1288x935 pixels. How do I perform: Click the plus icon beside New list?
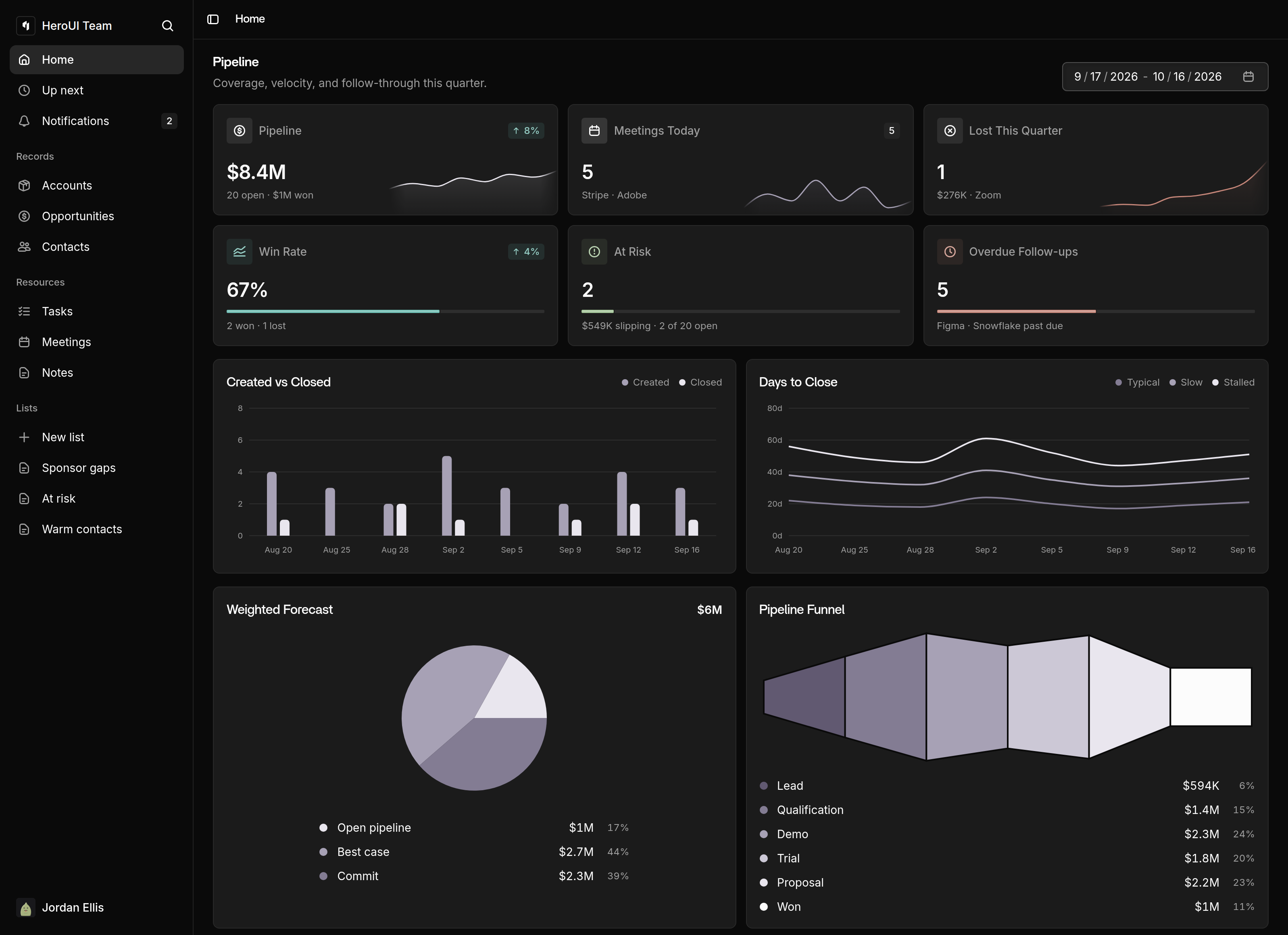click(x=25, y=437)
